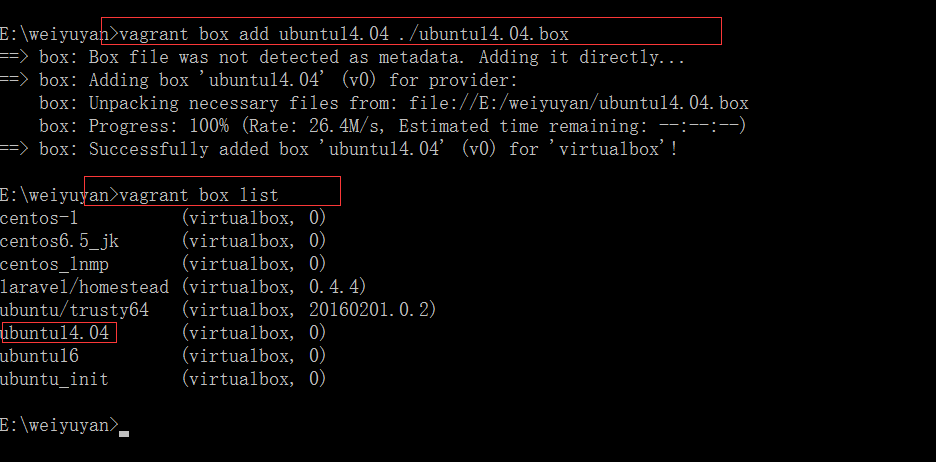This screenshot has width=936, height=462.
Task: Click the blinking cursor at the last prompt
Action: point(124,431)
